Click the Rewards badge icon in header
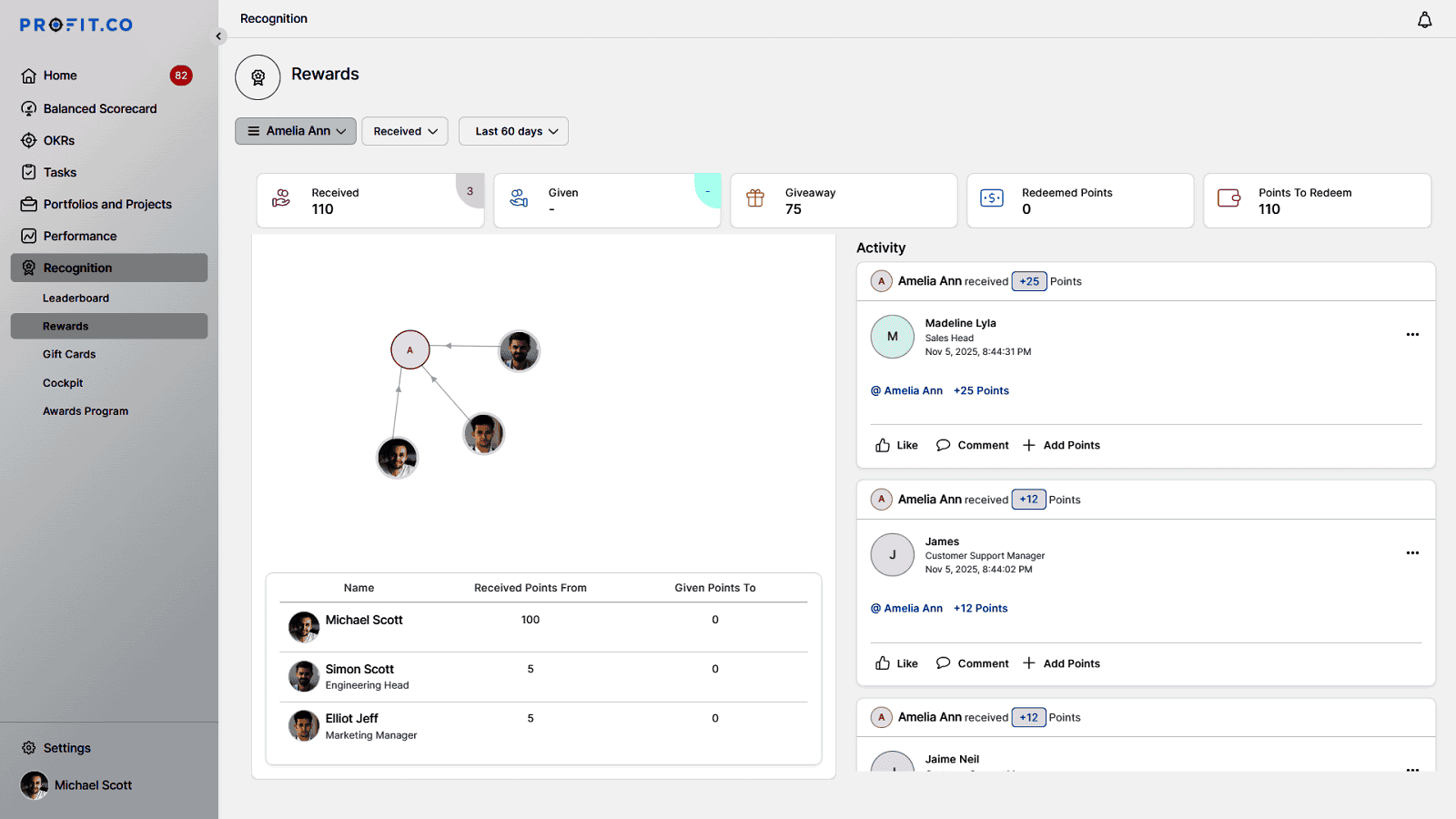The image size is (1456, 819). tap(258, 77)
